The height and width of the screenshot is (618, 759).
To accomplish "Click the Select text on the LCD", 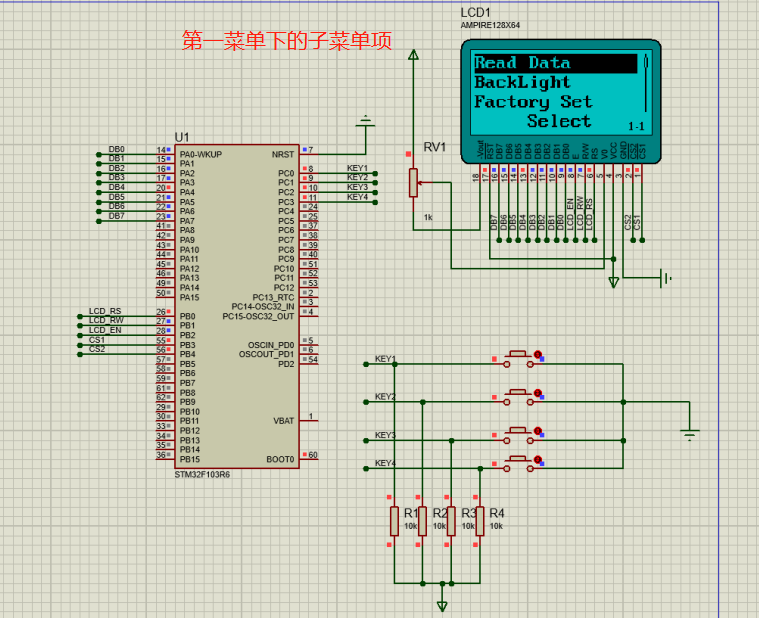I will [559, 121].
